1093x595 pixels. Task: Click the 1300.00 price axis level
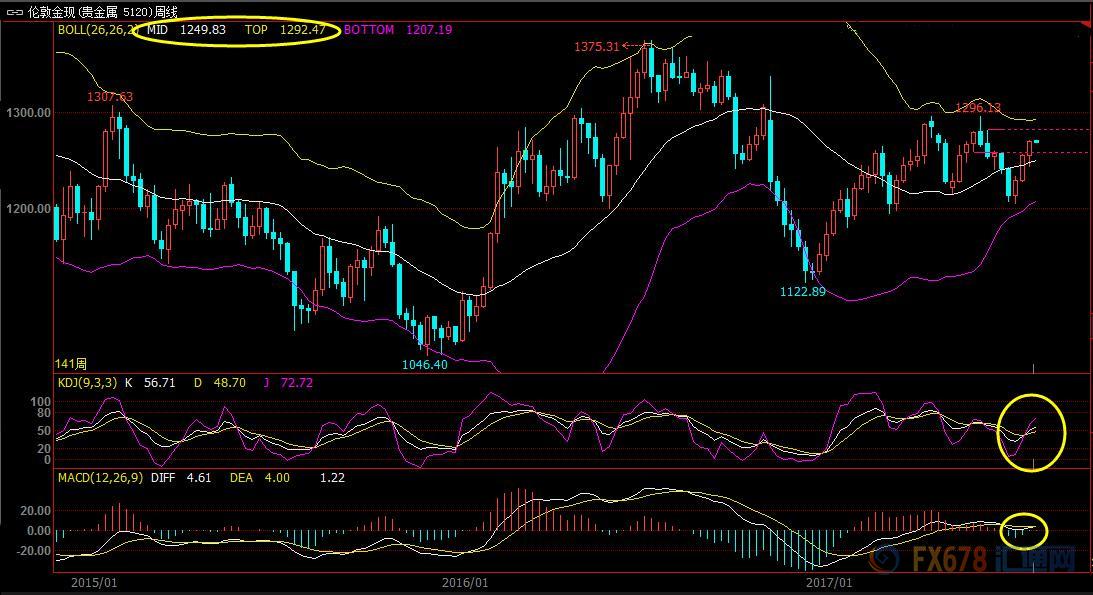(x=27, y=113)
